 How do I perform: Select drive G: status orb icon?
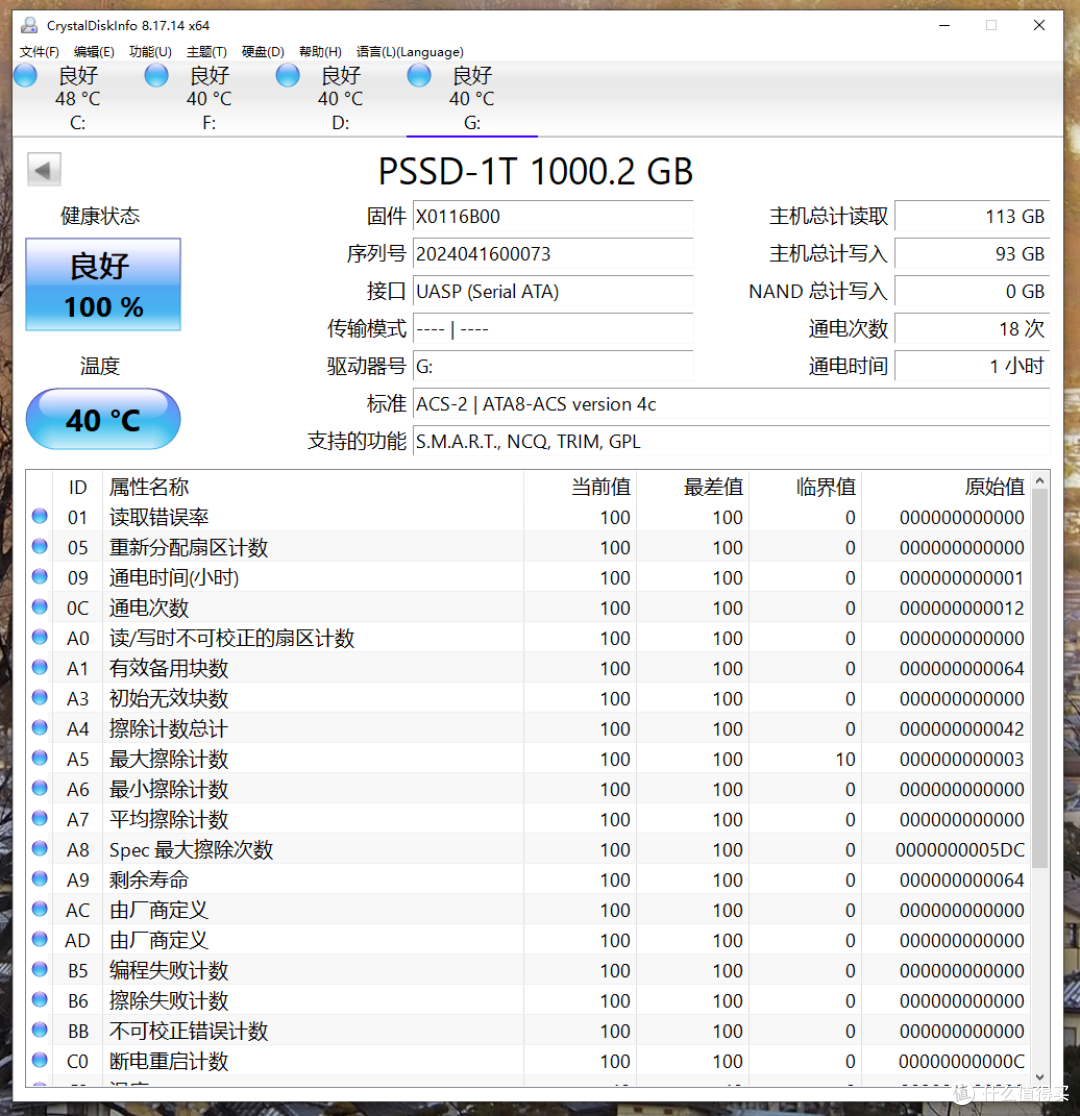pyautogui.click(x=419, y=75)
